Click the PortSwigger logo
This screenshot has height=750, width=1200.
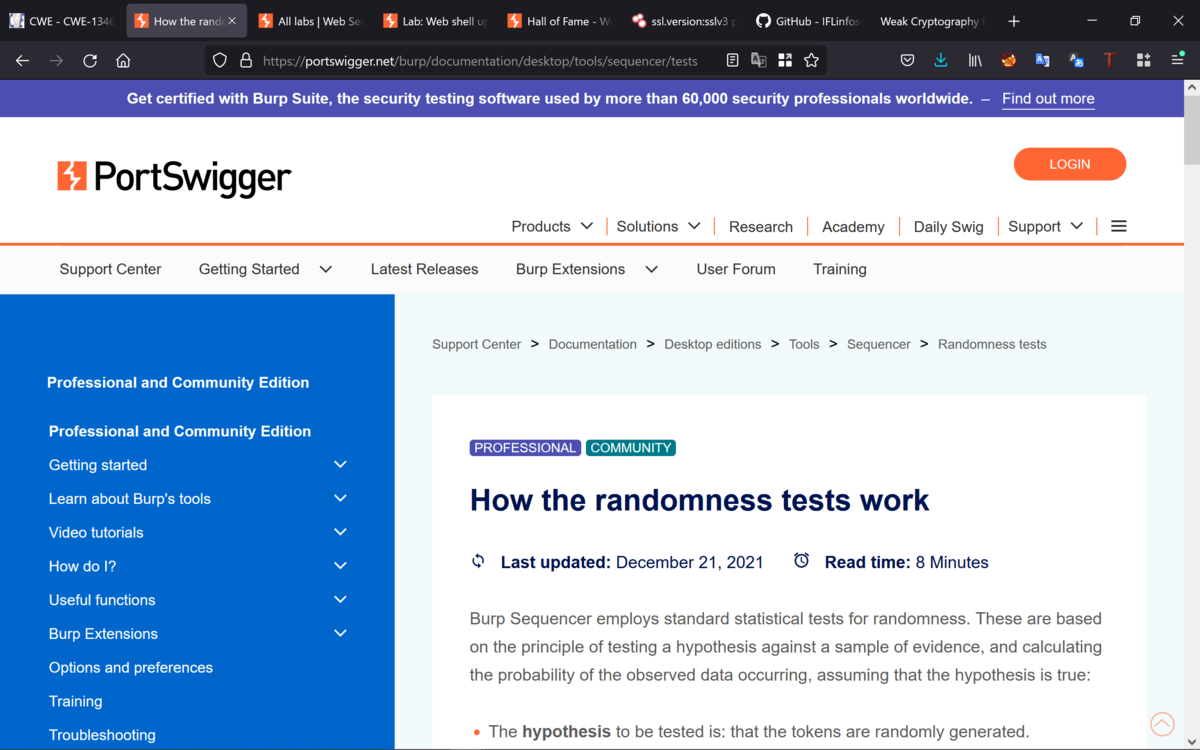coord(174,177)
